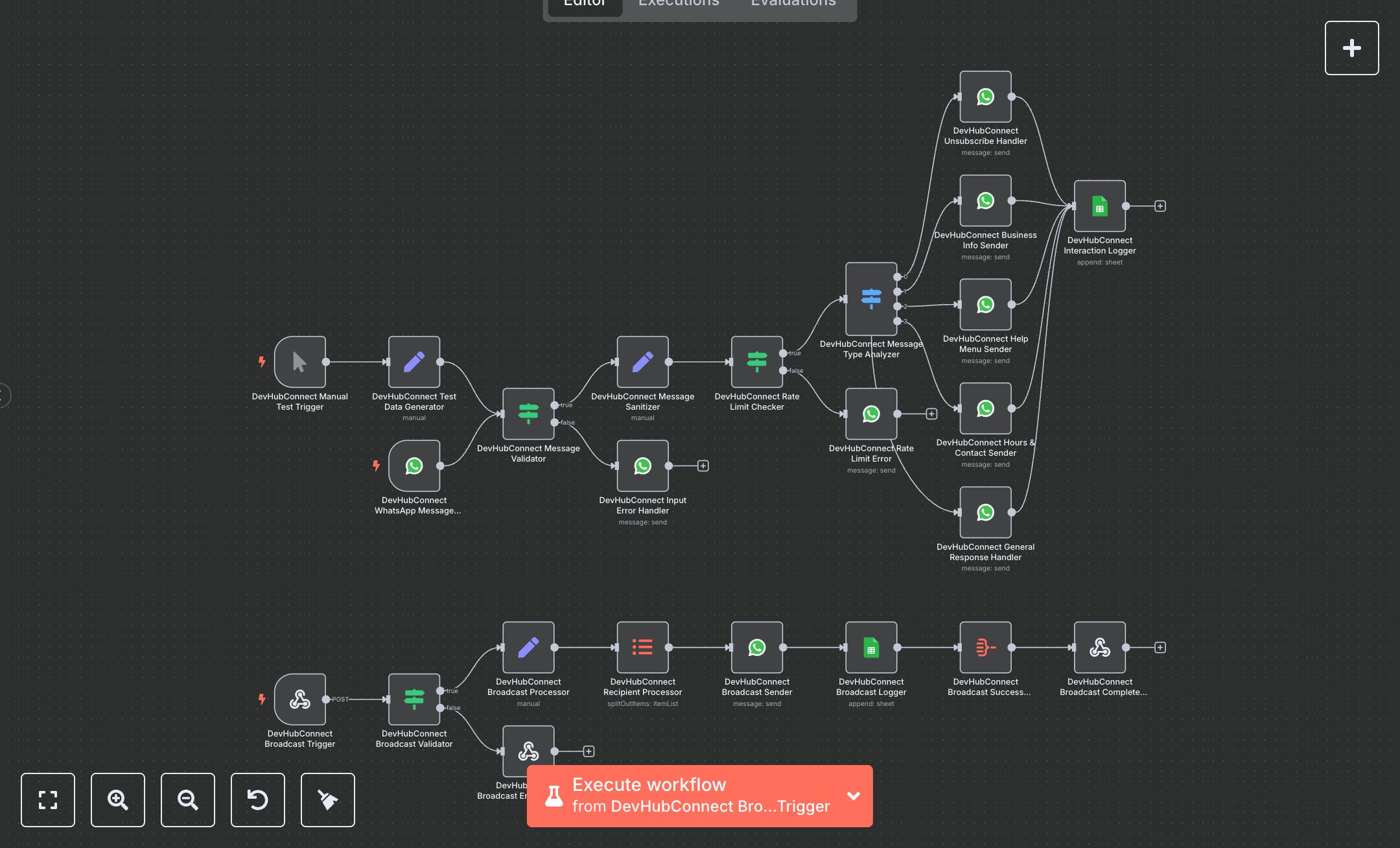Expand the collapsed left sidebar handle
The width and height of the screenshot is (1400, 848).
point(4,395)
